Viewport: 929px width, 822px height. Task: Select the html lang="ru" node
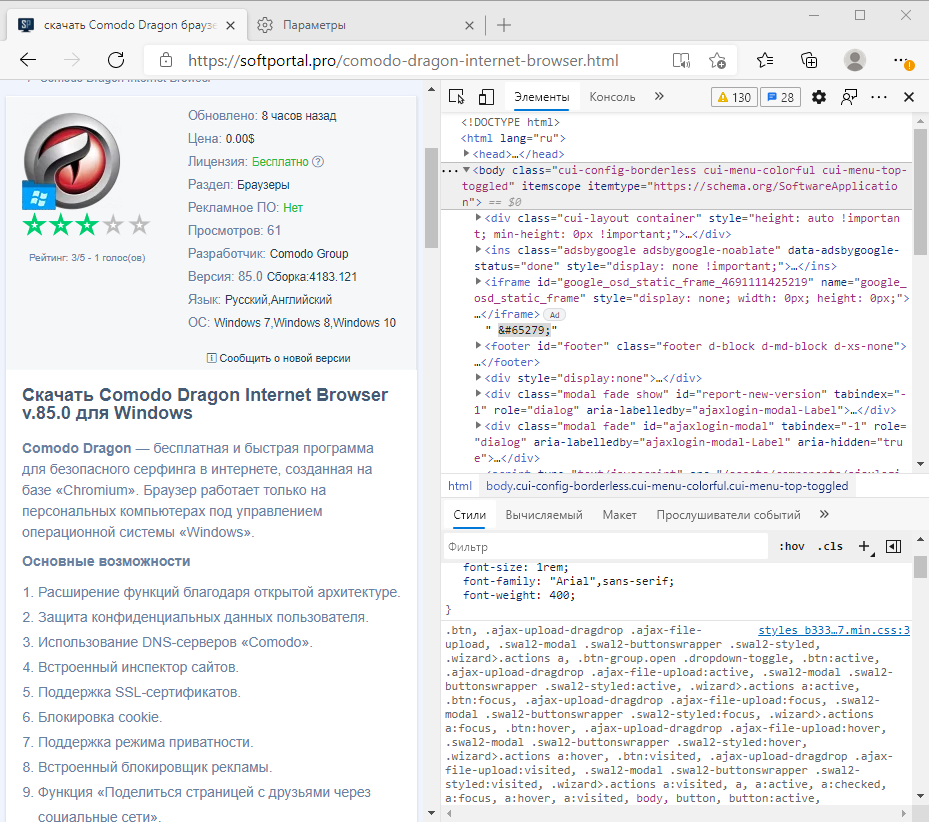(513, 138)
